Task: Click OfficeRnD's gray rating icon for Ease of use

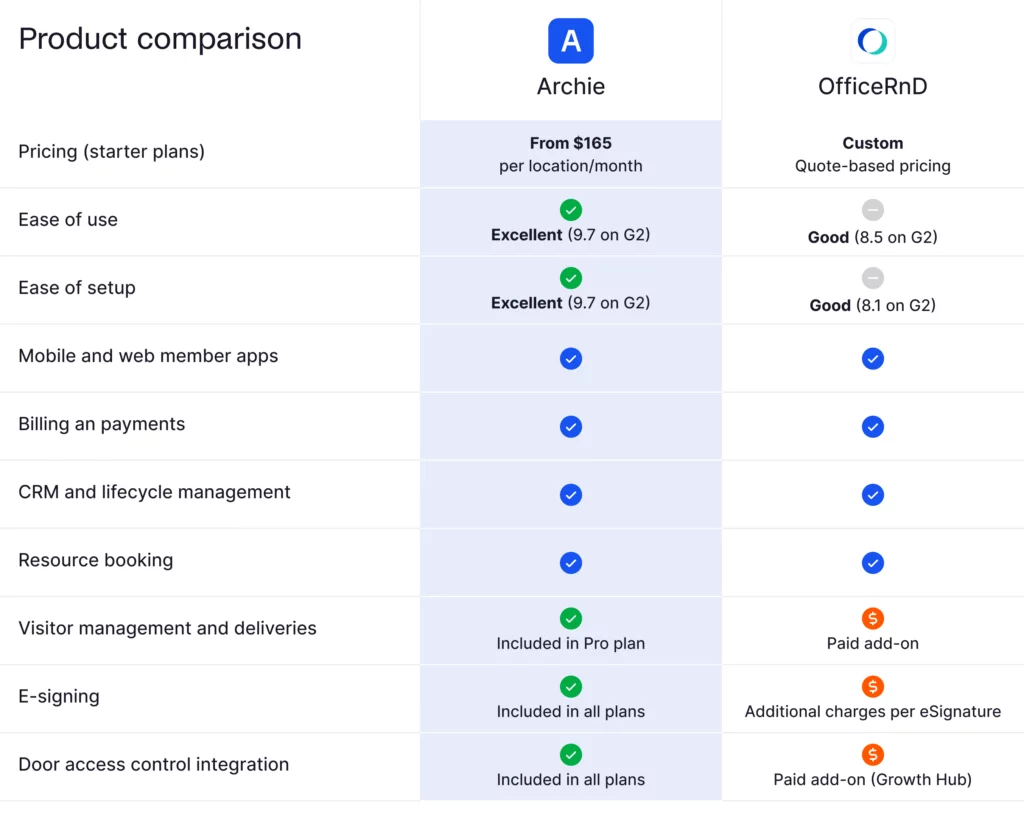Action: pyautogui.click(x=872, y=210)
